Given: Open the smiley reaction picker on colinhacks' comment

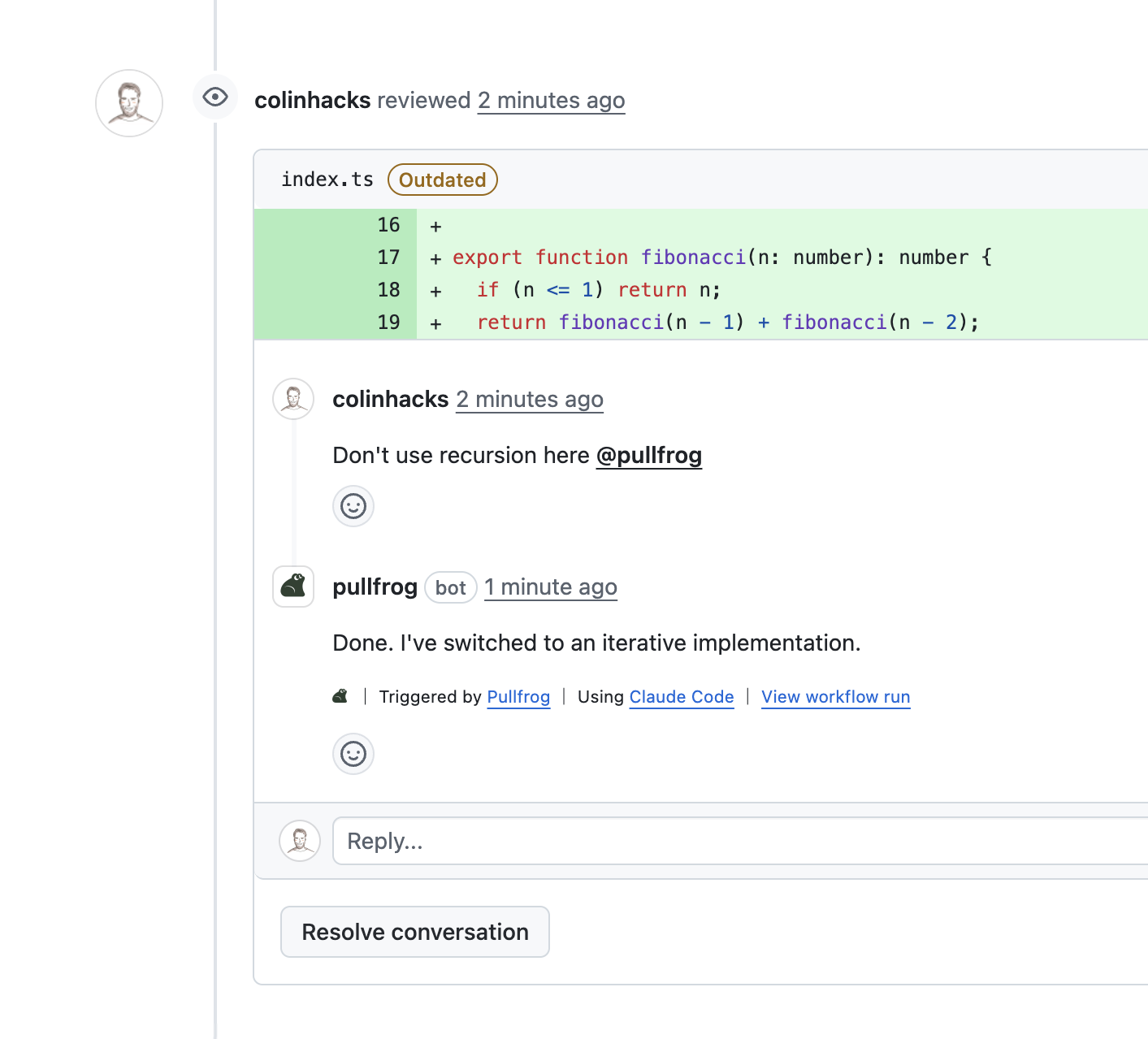Looking at the screenshot, I should pyautogui.click(x=353, y=506).
